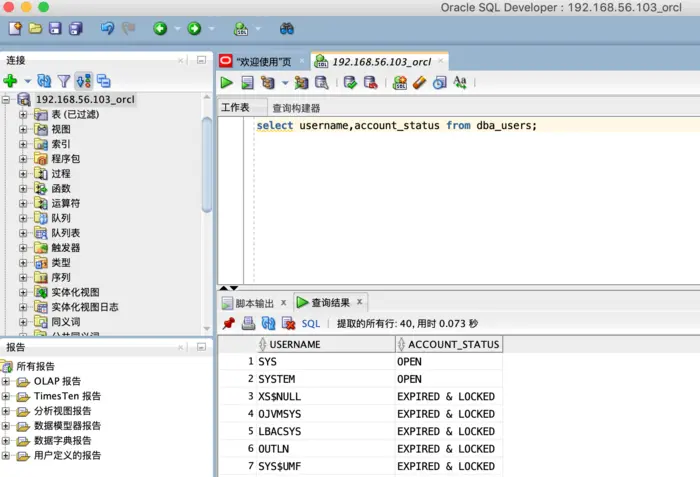Screen dimensions: 700x477
Task: Open SQL History icon in worksheet toolbar
Action: [440, 83]
